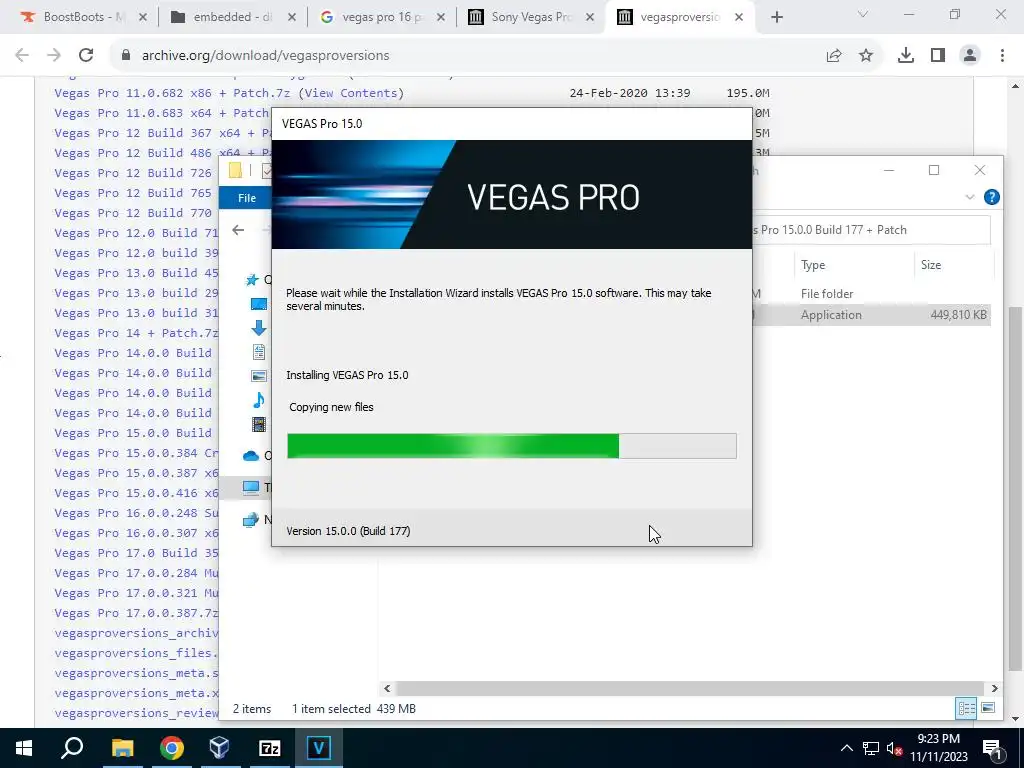The height and width of the screenshot is (768, 1024).
Task: Switch to VEGAS installer taskbar icon
Action: pos(319,748)
